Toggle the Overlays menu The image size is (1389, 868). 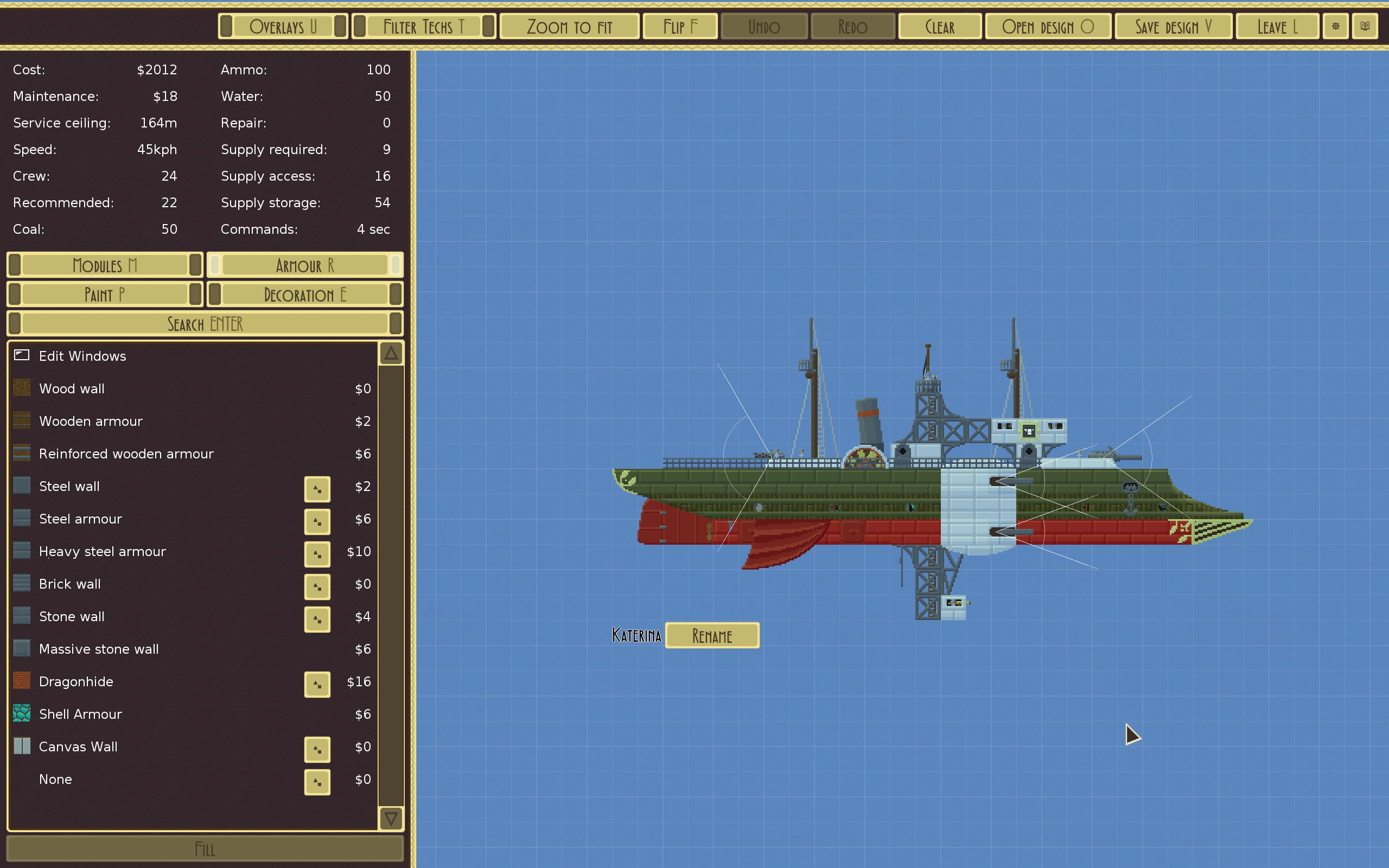tap(283, 27)
